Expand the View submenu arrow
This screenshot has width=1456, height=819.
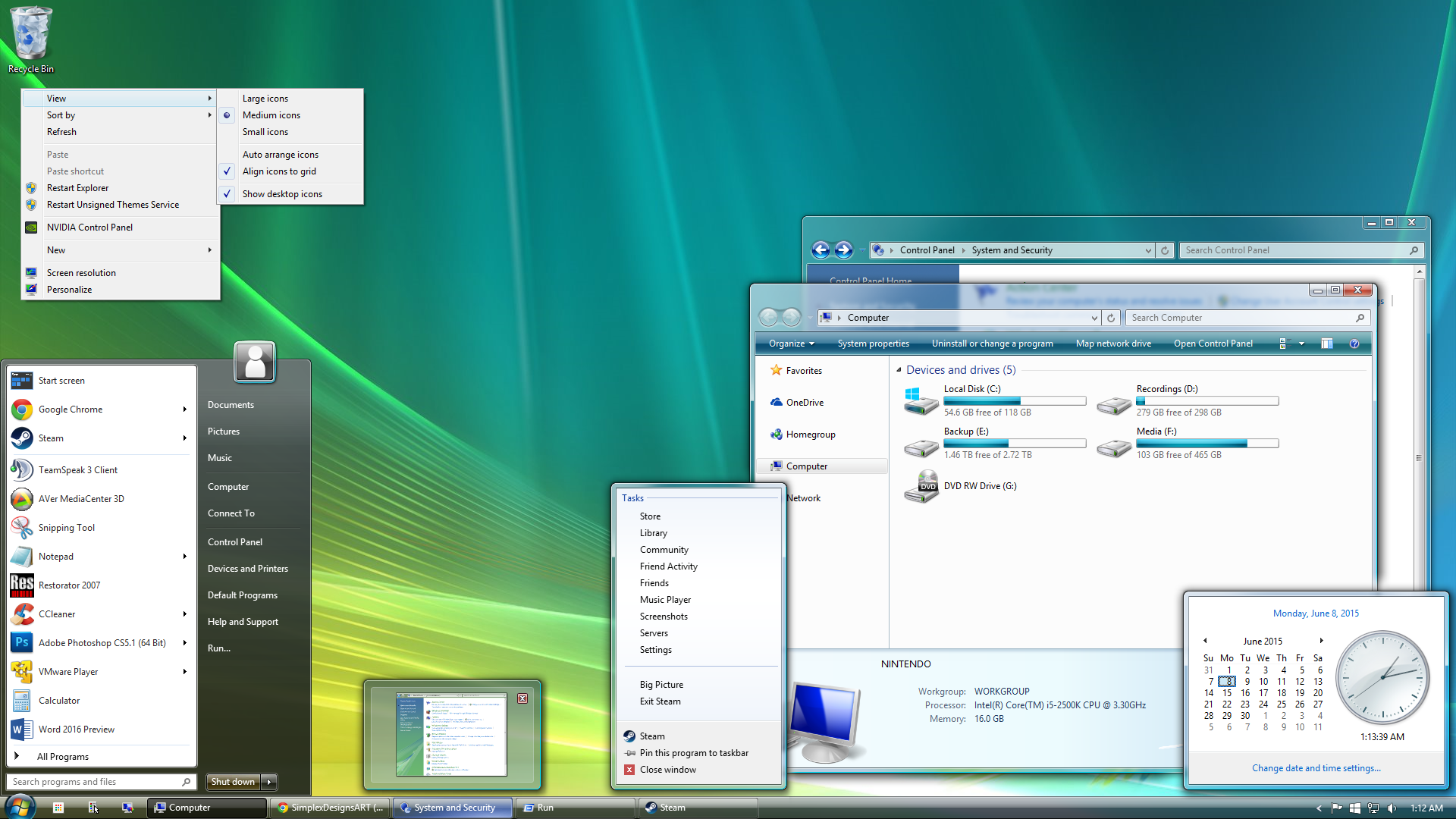[209, 98]
